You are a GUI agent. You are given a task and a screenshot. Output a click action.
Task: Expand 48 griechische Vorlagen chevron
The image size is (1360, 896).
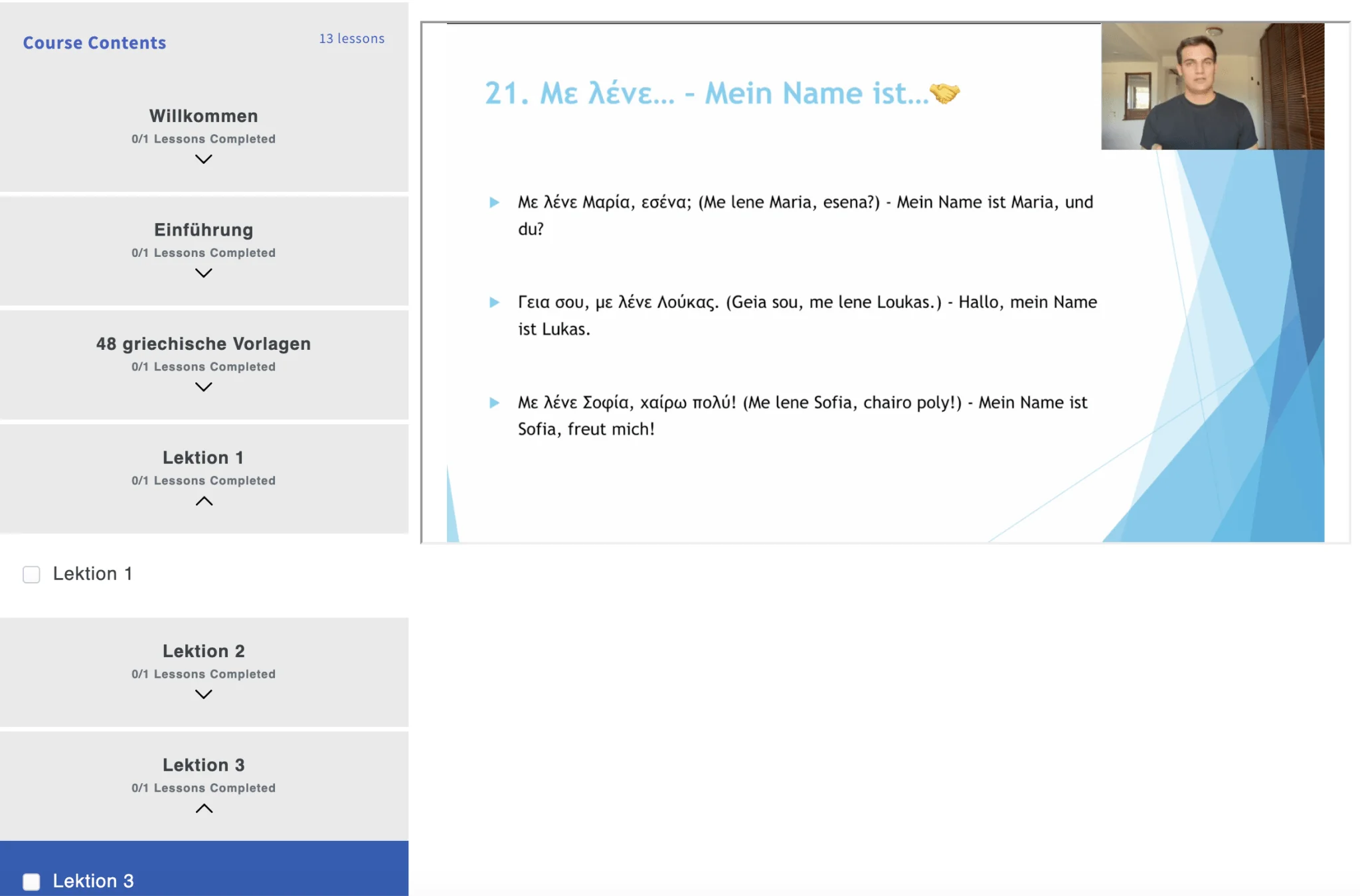203,387
